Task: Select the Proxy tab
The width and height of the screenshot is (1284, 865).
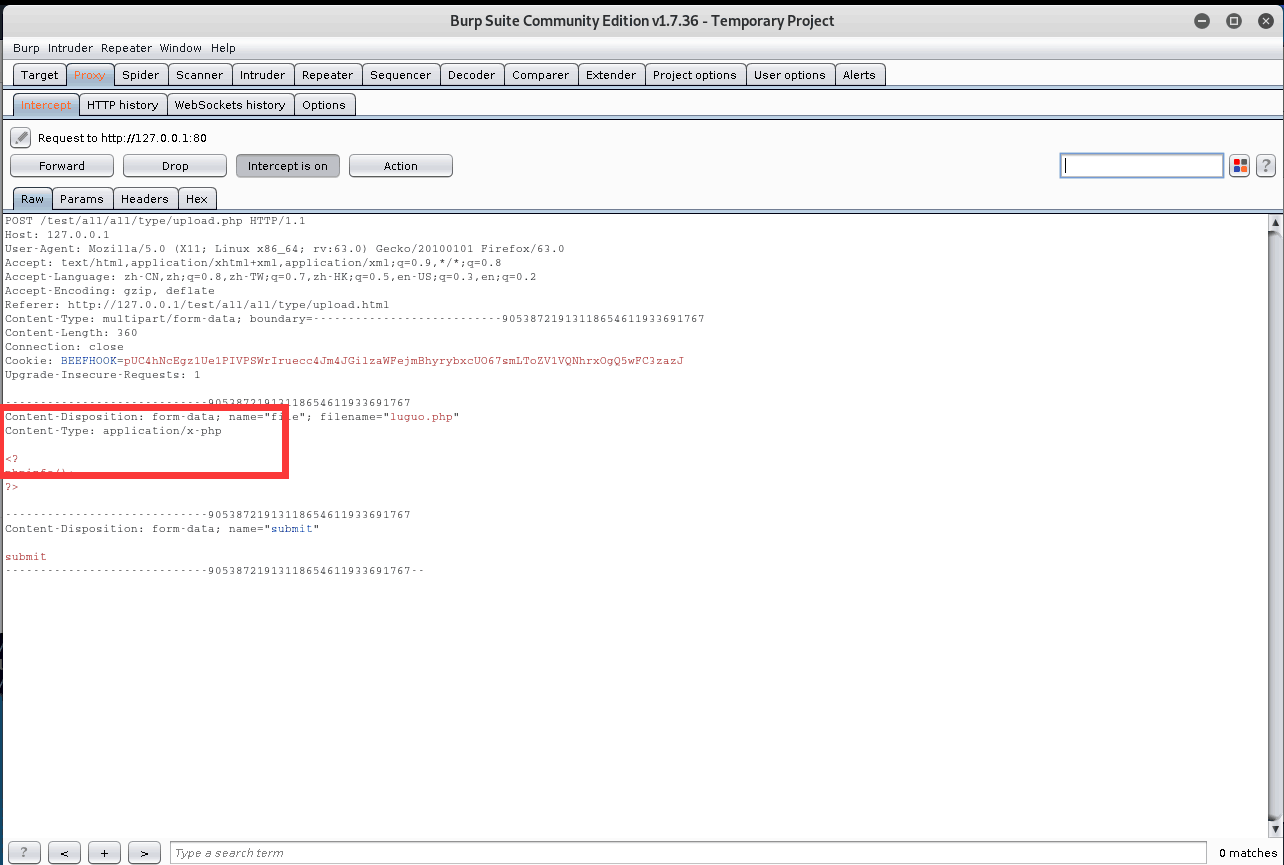Action: (x=89, y=75)
